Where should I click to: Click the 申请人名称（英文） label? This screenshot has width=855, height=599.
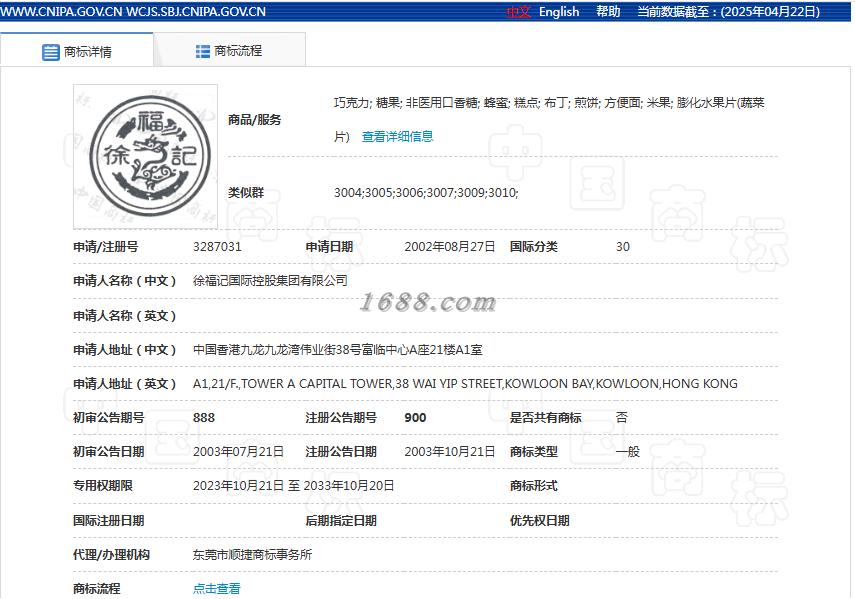125,316
